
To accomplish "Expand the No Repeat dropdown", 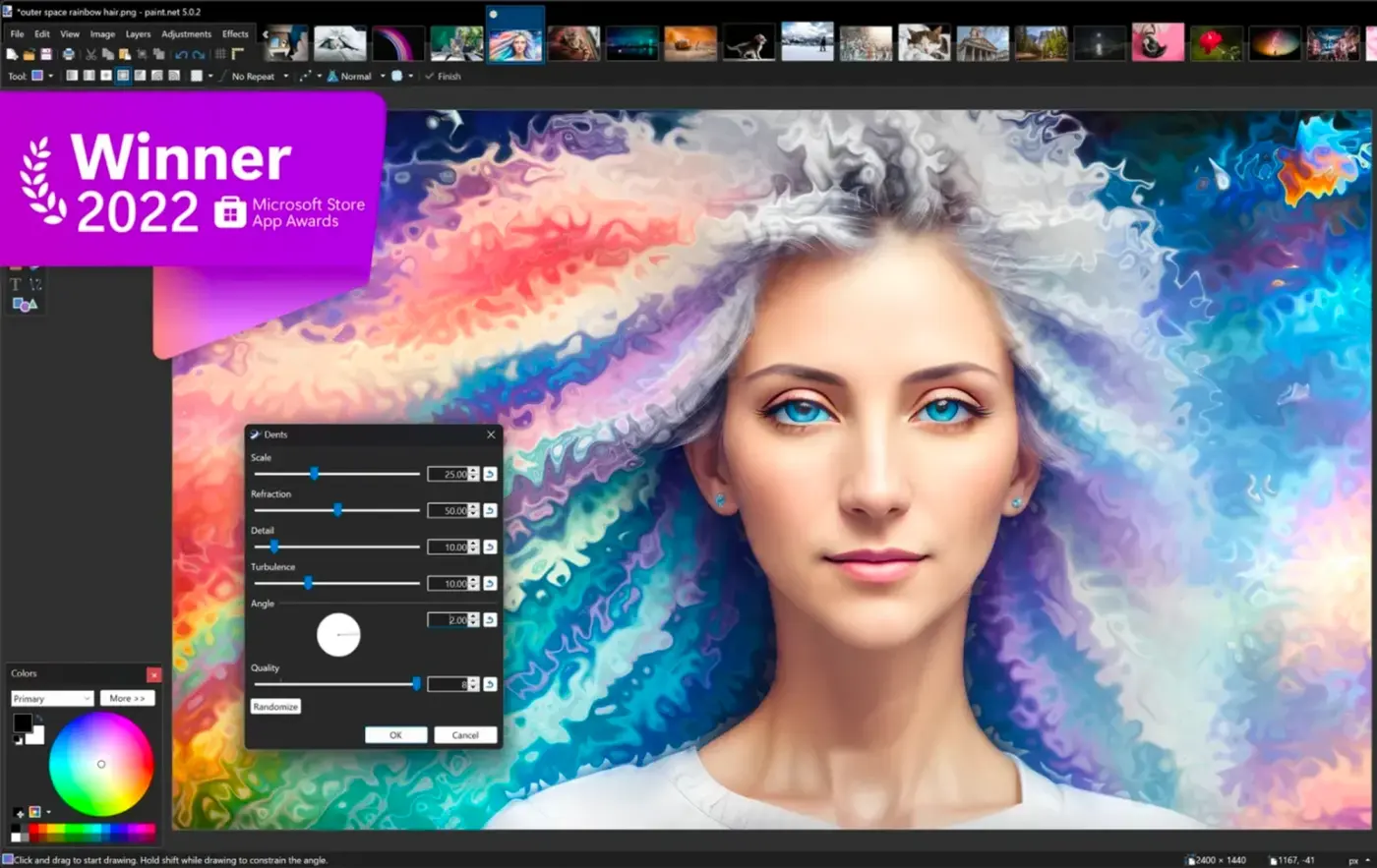I will (285, 76).
